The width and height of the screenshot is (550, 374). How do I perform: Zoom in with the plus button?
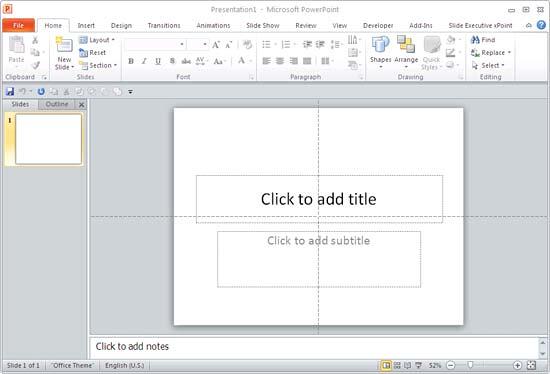pos(517,366)
